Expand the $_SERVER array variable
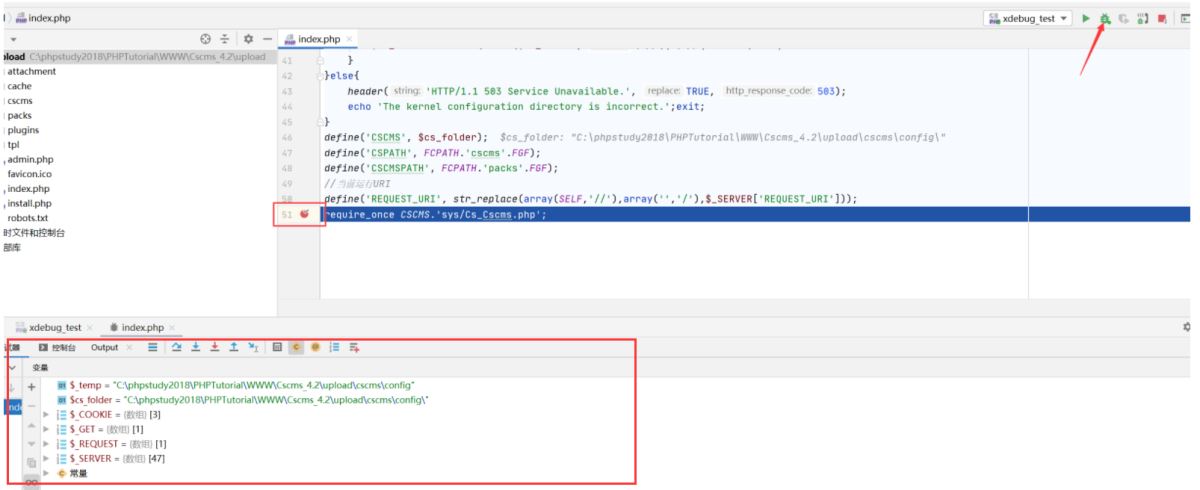 click(x=46, y=458)
